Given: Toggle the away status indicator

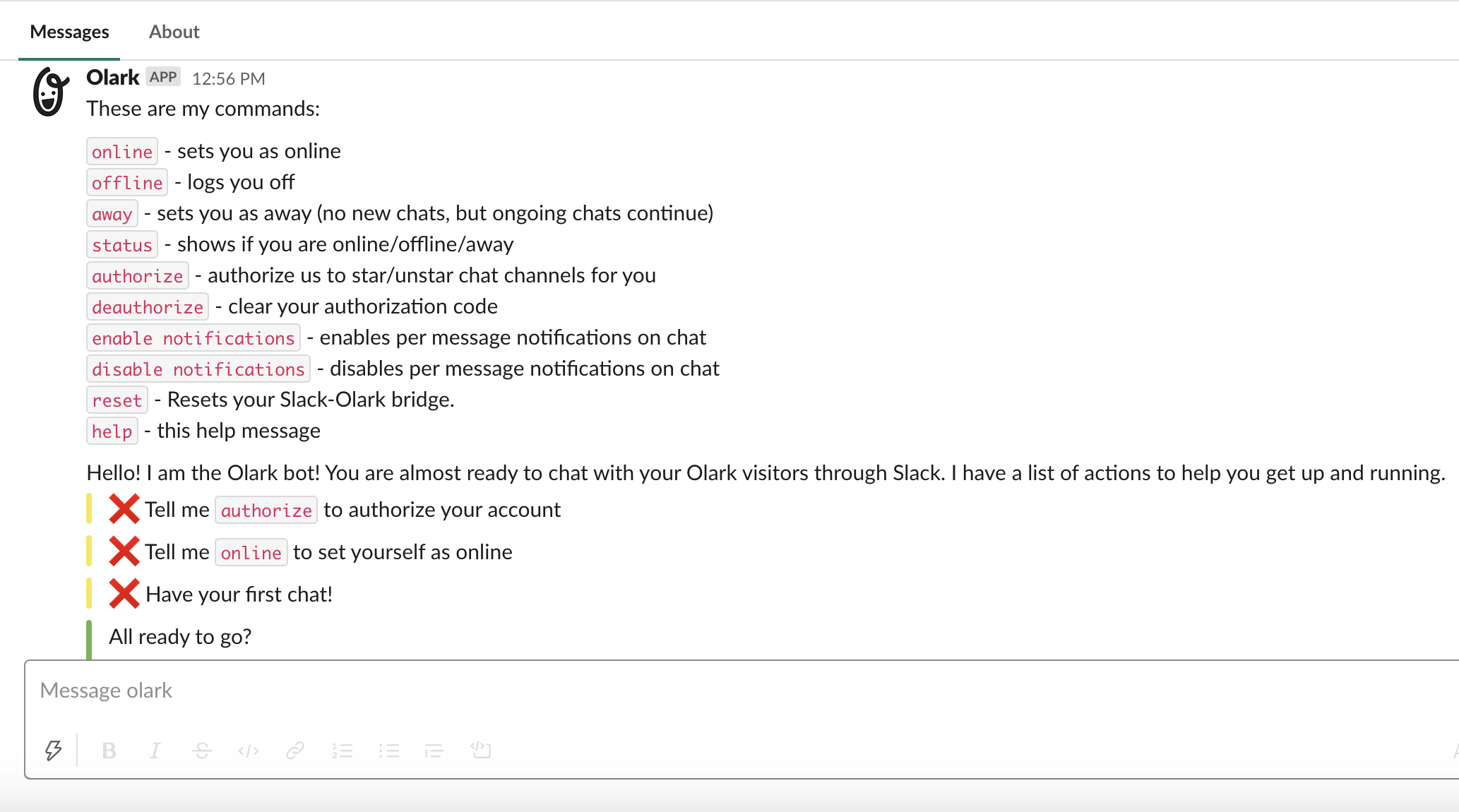Looking at the screenshot, I should point(107,213).
